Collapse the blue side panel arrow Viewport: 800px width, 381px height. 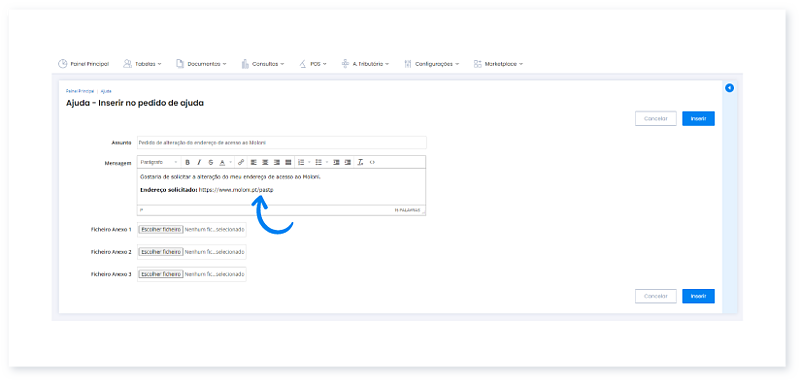(x=729, y=88)
